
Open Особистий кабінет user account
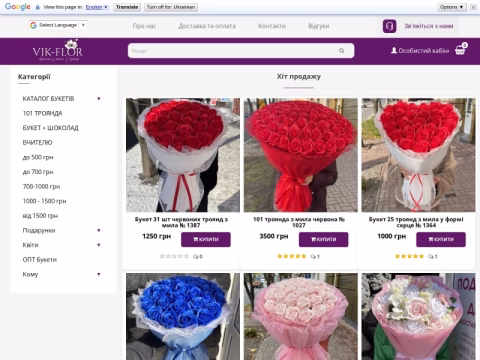(420, 51)
